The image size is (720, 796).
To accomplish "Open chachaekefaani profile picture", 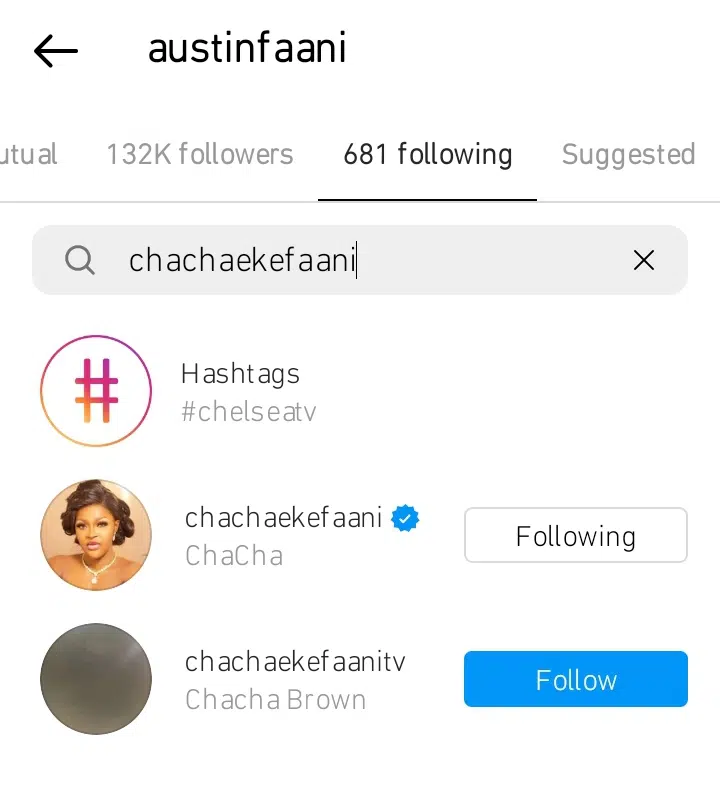I will pos(96,535).
